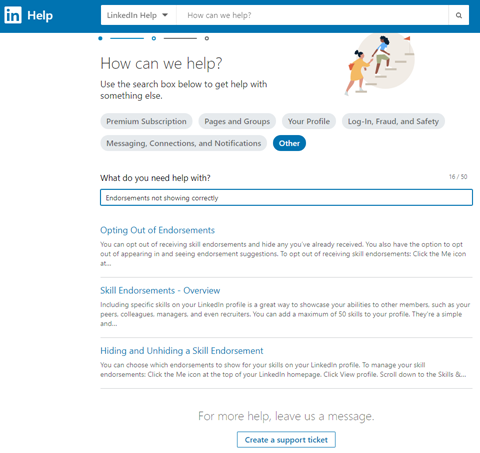
Task: Choose Log-In, Fraud, and Safety topic
Action: 393,121
